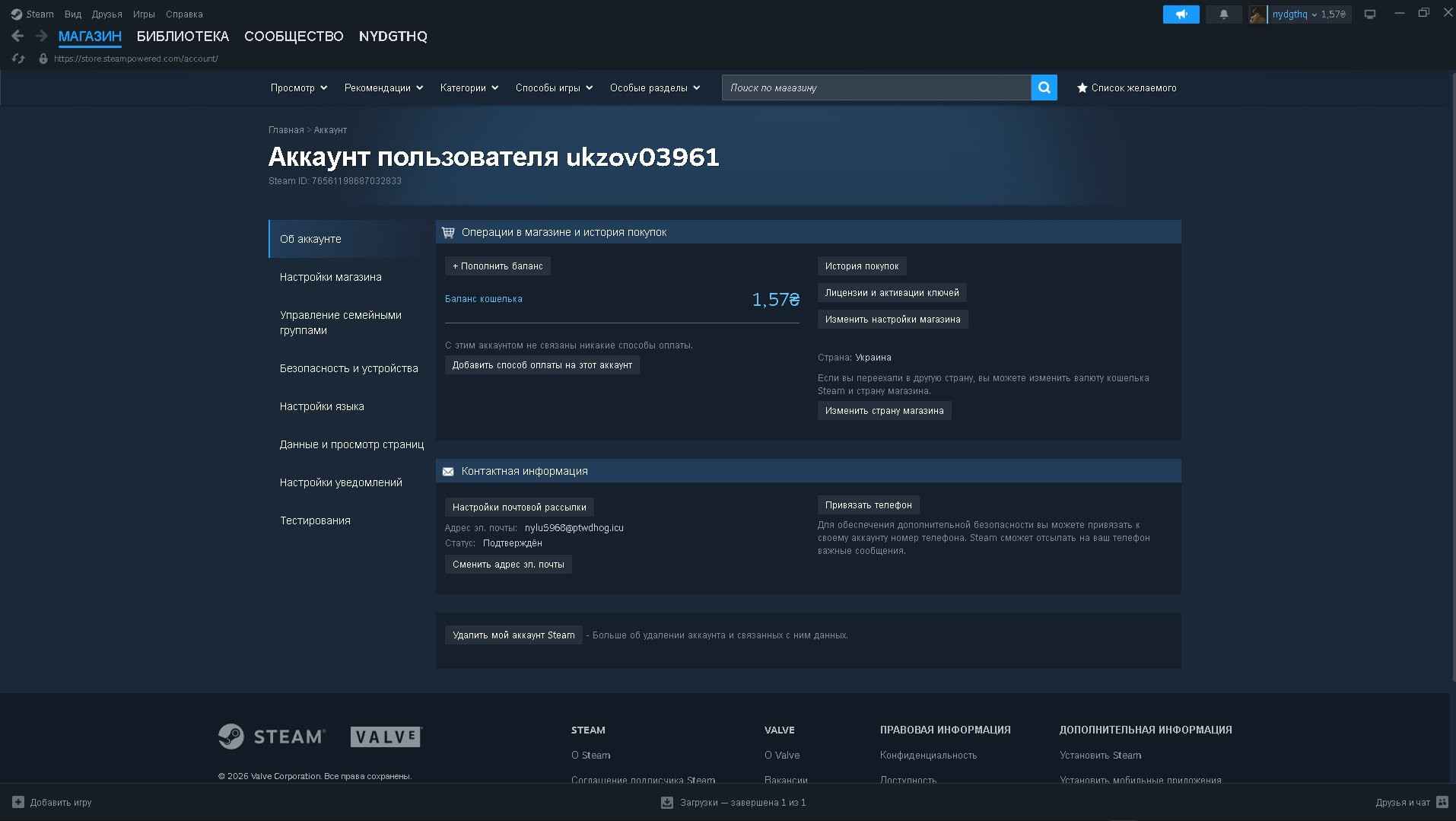This screenshot has height=821, width=1456.
Task: Click the forward navigation arrow
Action: [41, 36]
